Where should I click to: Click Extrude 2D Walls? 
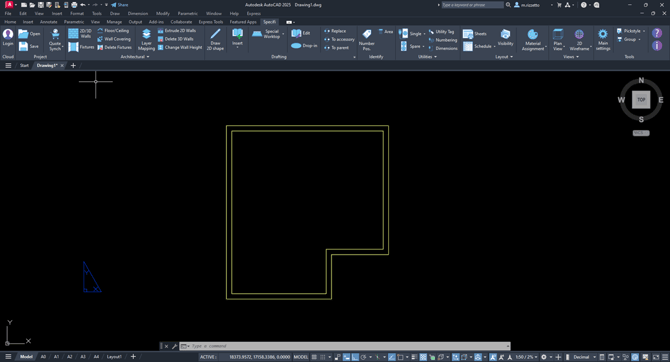(177, 31)
